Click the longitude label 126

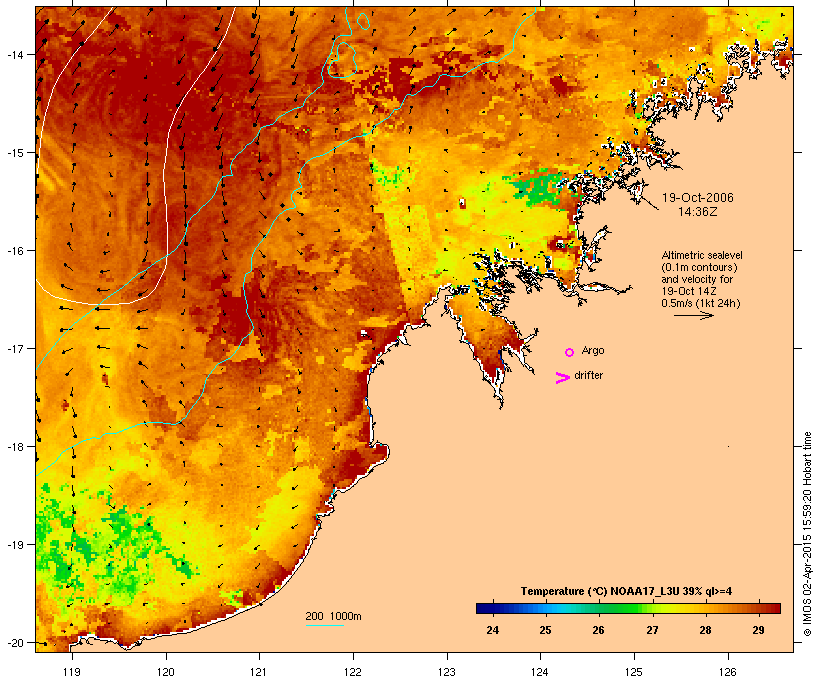(727, 672)
